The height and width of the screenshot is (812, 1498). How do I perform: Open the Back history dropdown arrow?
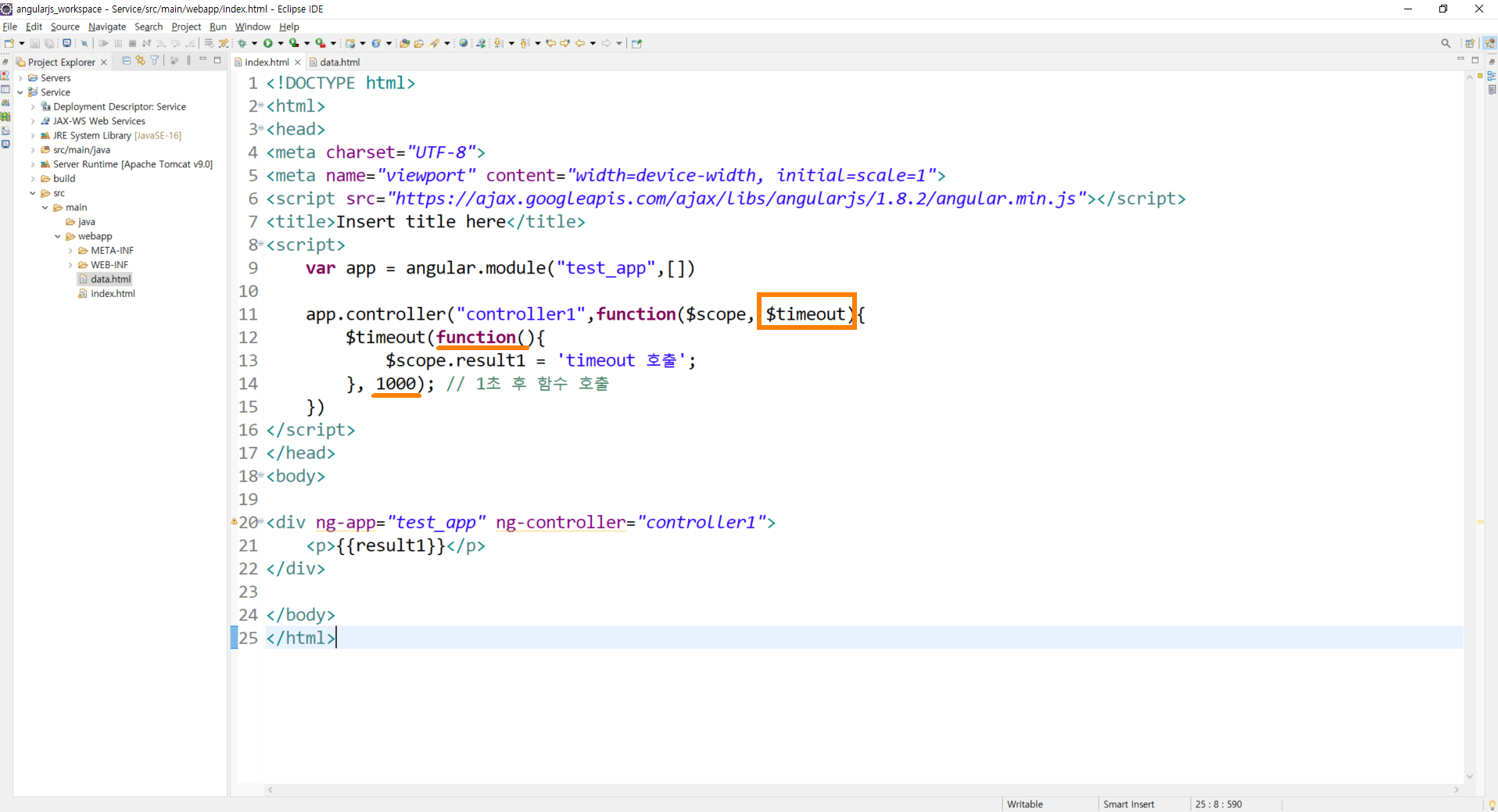point(593,43)
